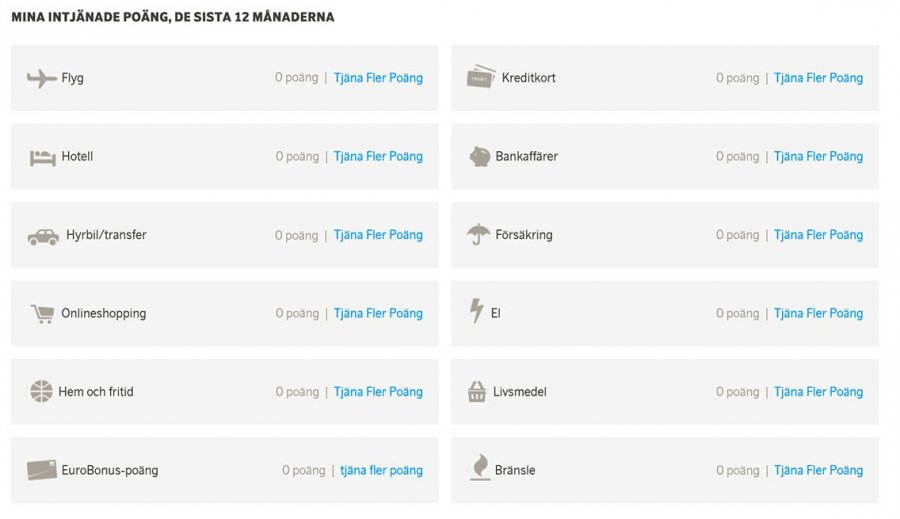Click the bed icon for Hotell
Screen dimensions: 900x519
click(42, 157)
